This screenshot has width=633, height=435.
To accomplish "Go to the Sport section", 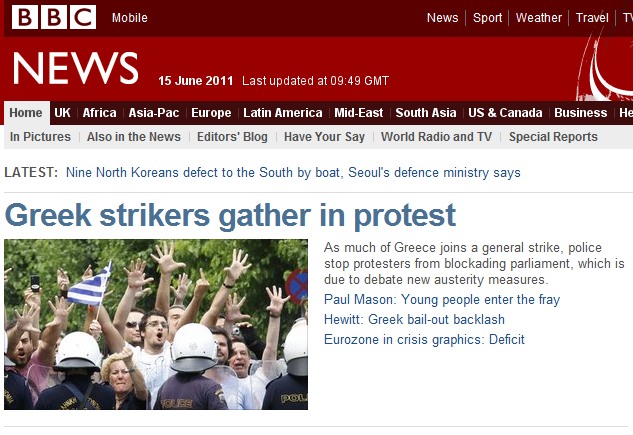I will coord(487,18).
